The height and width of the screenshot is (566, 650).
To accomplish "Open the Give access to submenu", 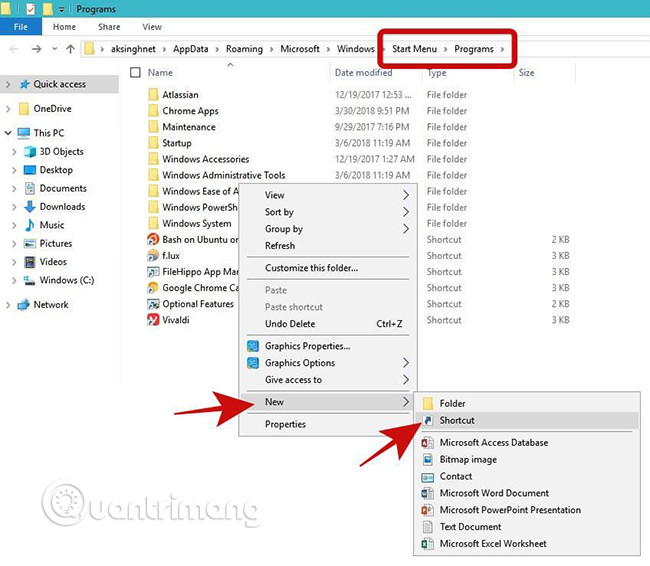I will coord(328,380).
